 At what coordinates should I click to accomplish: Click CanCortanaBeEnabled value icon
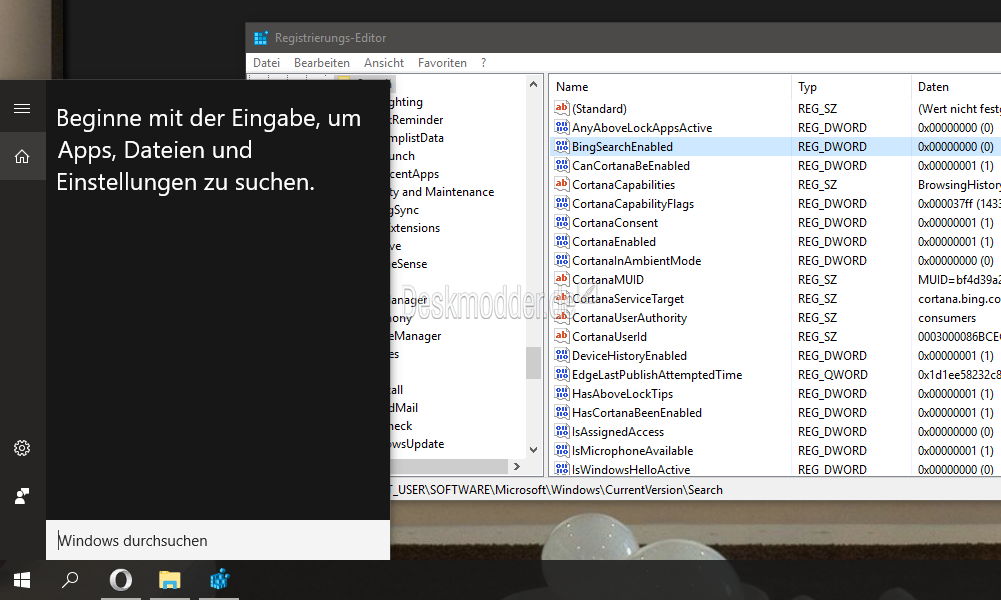[562, 165]
